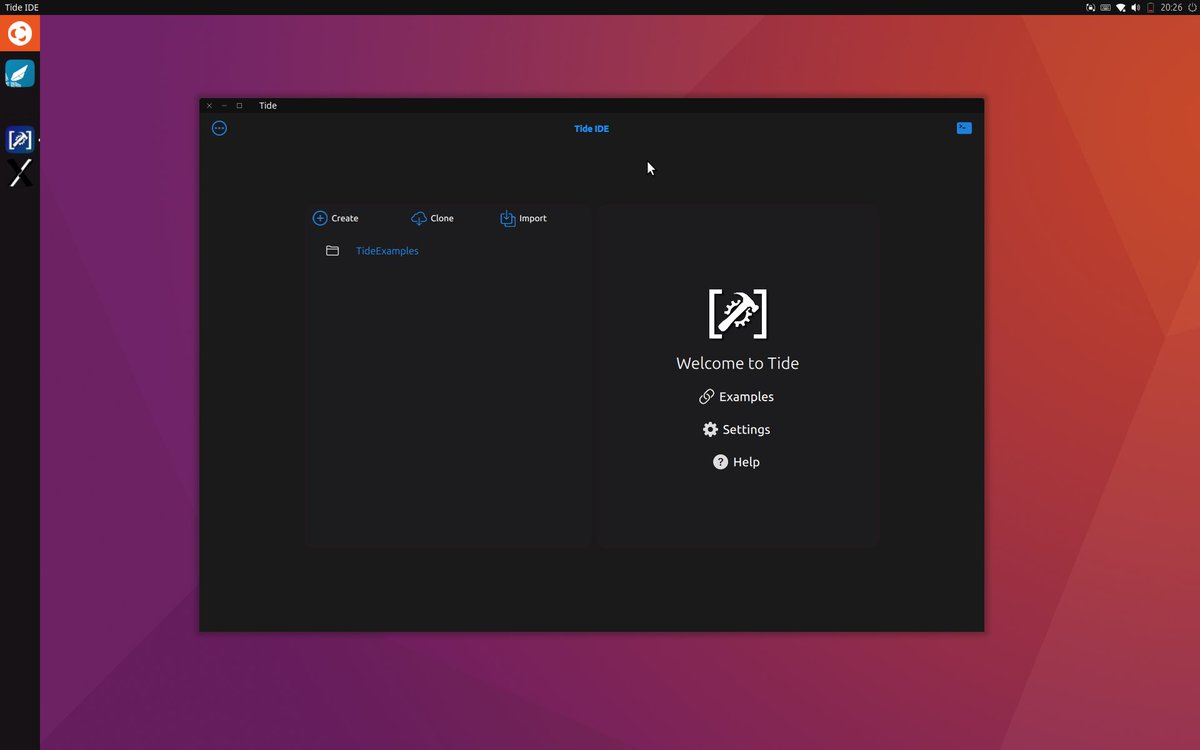Click the Create button label
Viewport: 1200px width, 750px height.
345,218
